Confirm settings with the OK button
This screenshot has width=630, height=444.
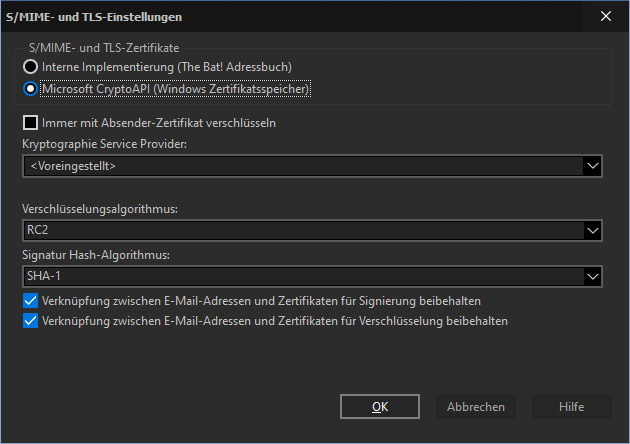pos(380,407)
